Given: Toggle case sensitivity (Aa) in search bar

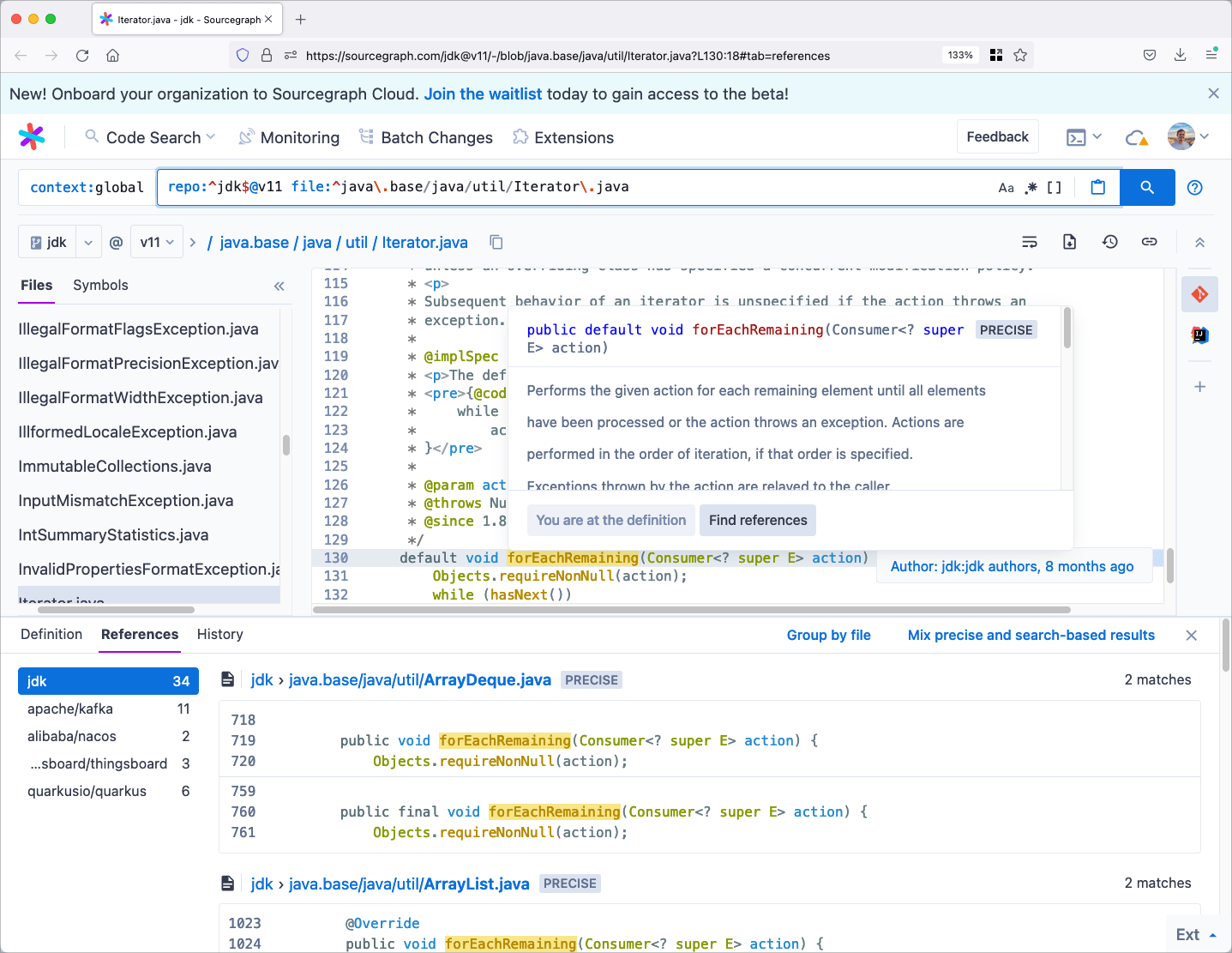Looking at the screenshot, I should pyautogui.click(x=1006, y=188).
